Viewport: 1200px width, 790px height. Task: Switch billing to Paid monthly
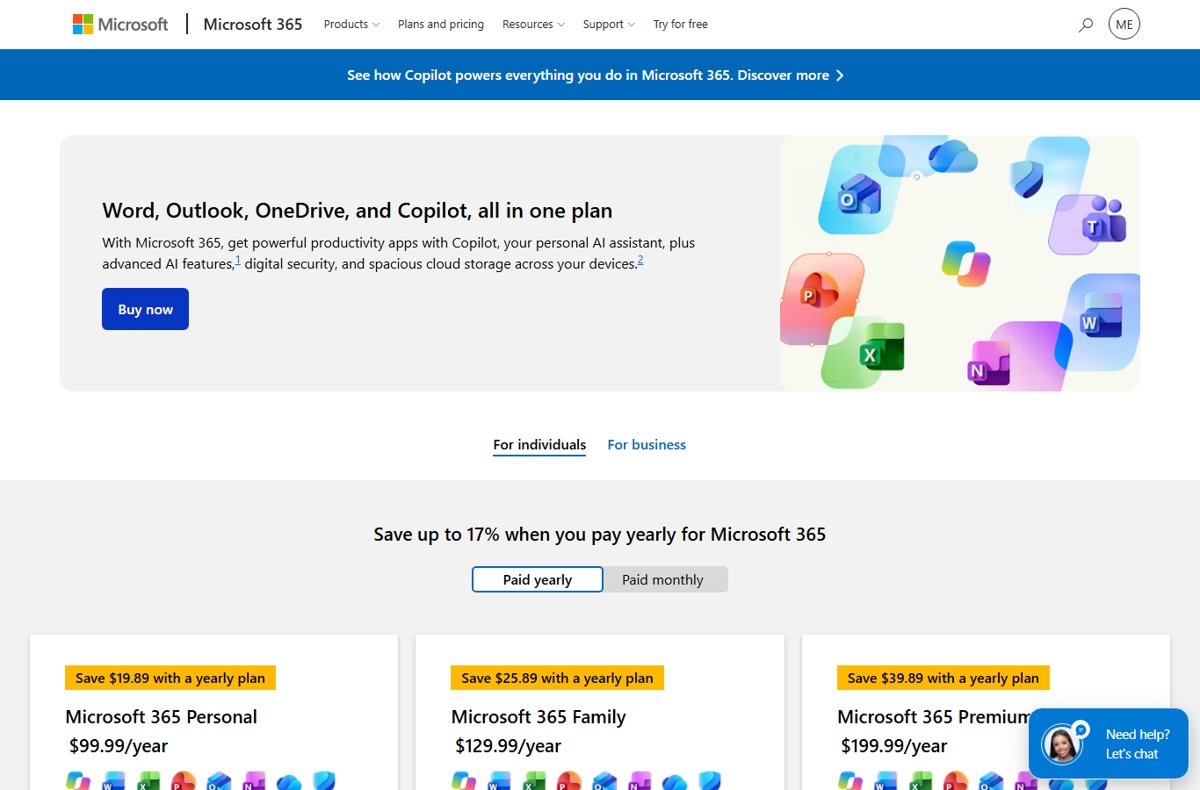coord(663,580)
